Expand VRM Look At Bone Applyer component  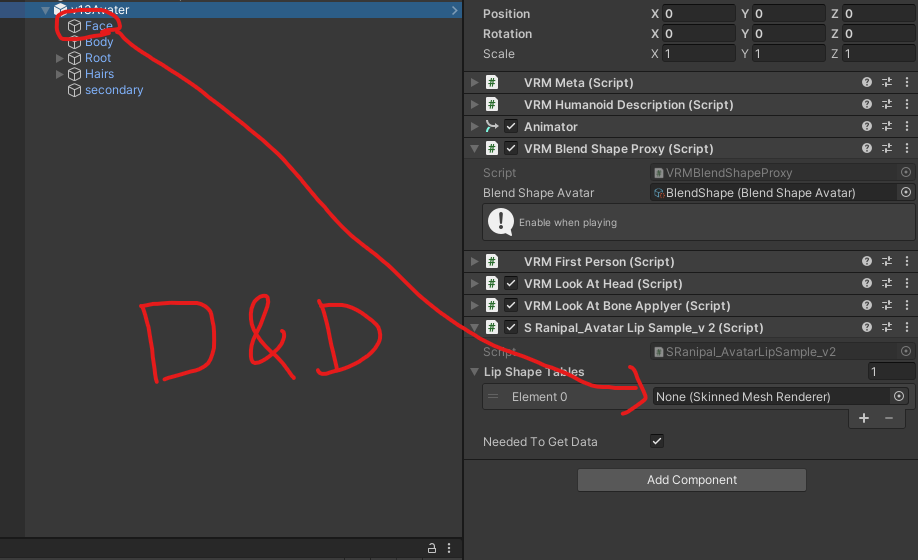coord(475,305)
